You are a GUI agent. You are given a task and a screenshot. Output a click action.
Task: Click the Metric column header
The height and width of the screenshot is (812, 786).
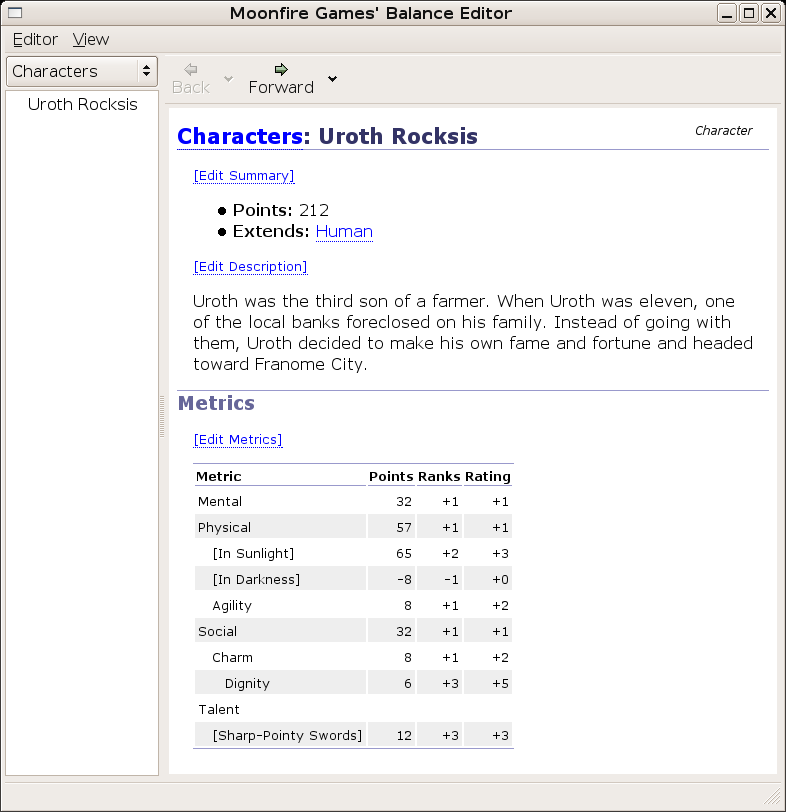tap(219, 476)
